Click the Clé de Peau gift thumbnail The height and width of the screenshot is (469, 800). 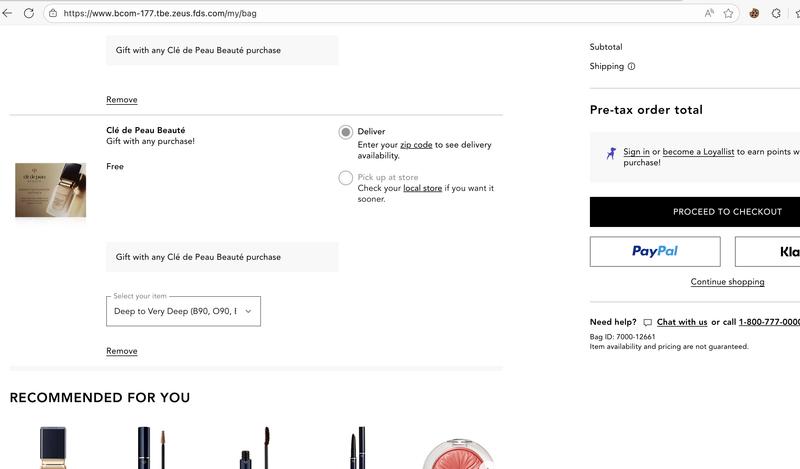50,190
